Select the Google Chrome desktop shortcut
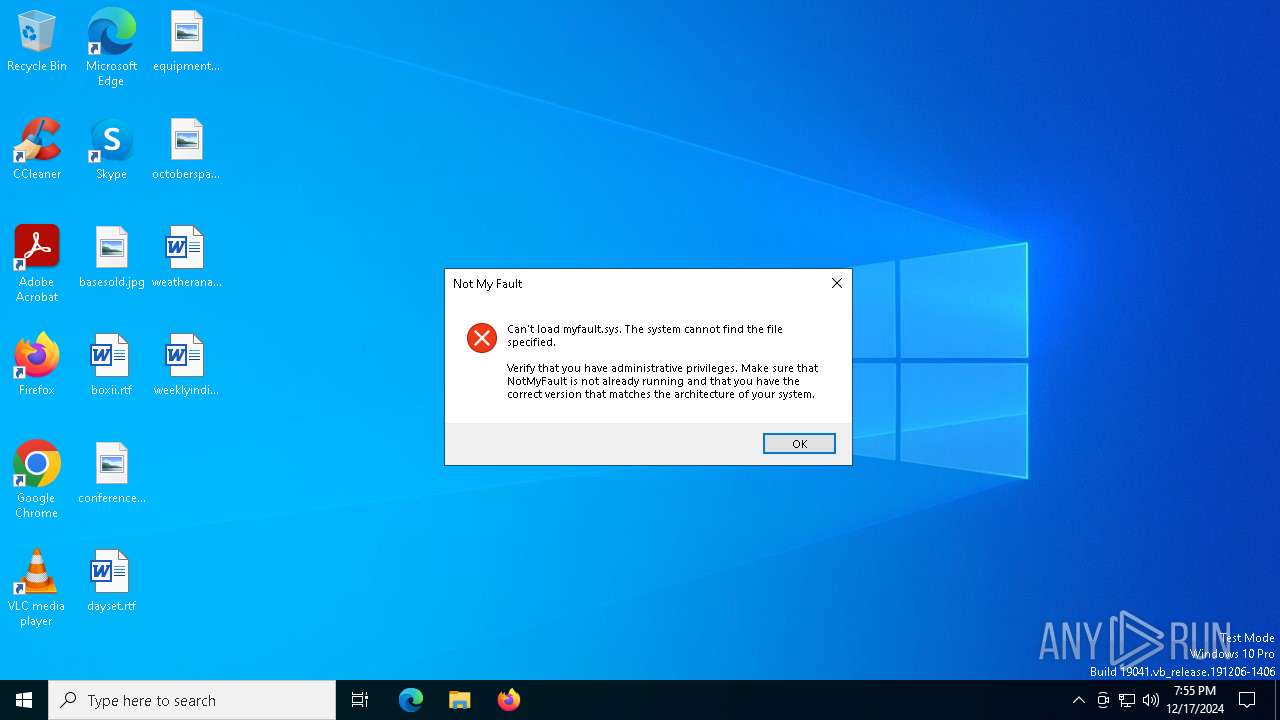 (37, 480)
